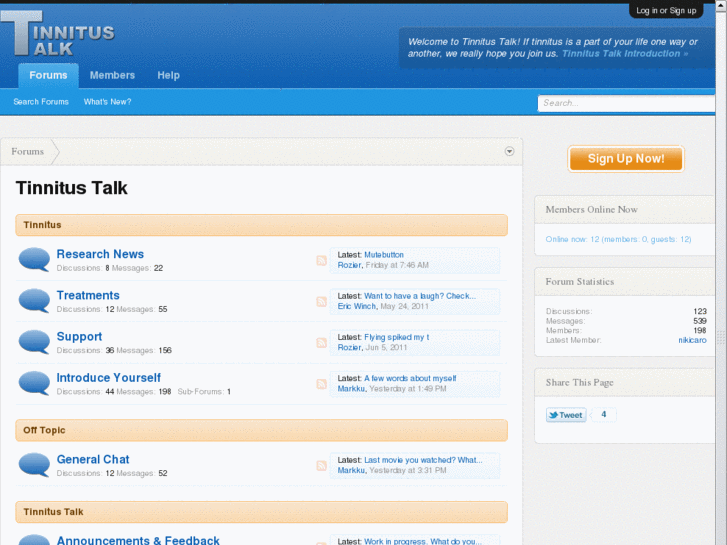This screenshot has width=727, height=545.
Task: Open thread Work in progress. What do you...
Action: (423, 541)
